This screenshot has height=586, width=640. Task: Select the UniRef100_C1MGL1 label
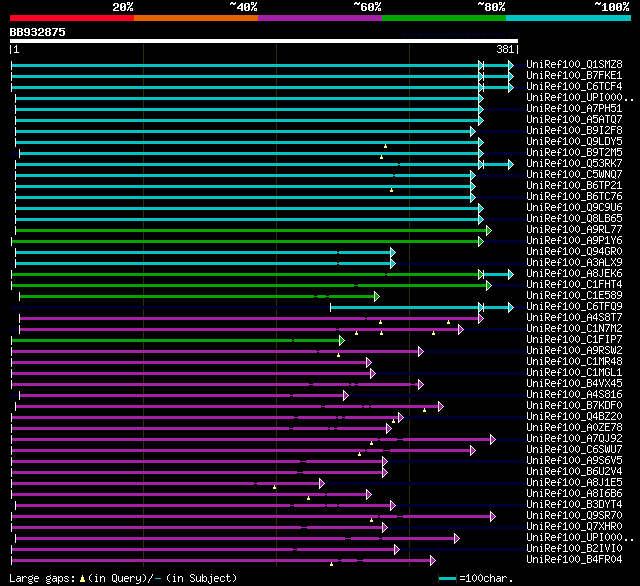tap(574, 373)
